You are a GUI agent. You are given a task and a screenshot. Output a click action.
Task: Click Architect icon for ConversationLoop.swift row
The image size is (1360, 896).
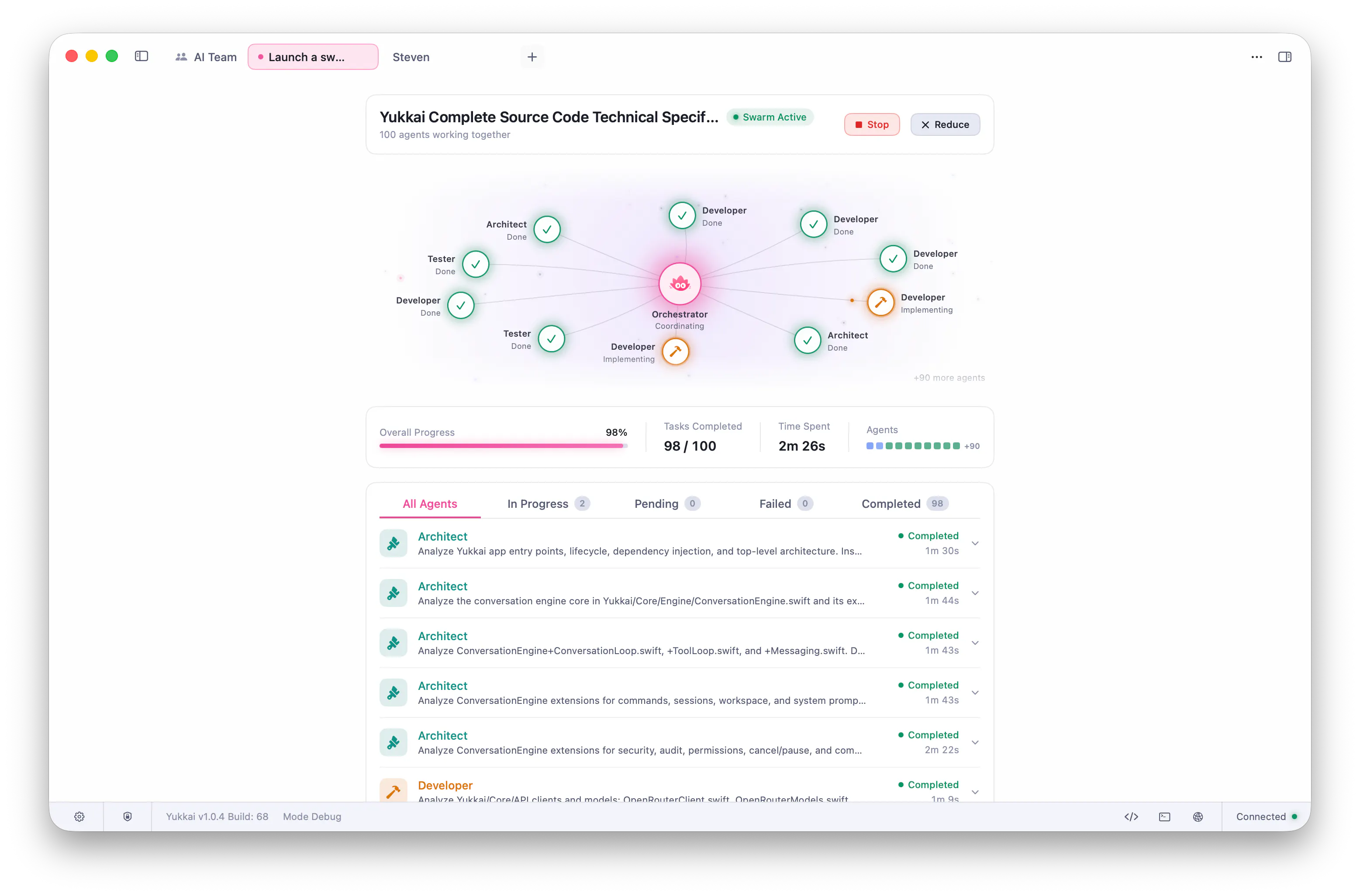393,642
